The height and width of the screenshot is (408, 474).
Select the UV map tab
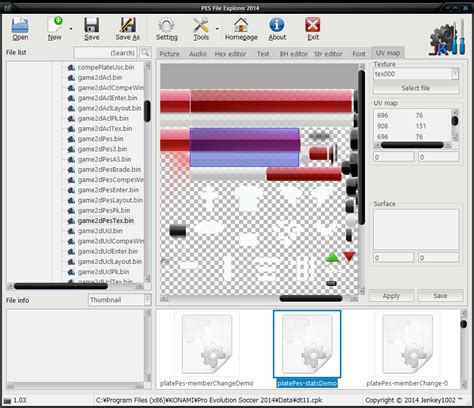388,53
